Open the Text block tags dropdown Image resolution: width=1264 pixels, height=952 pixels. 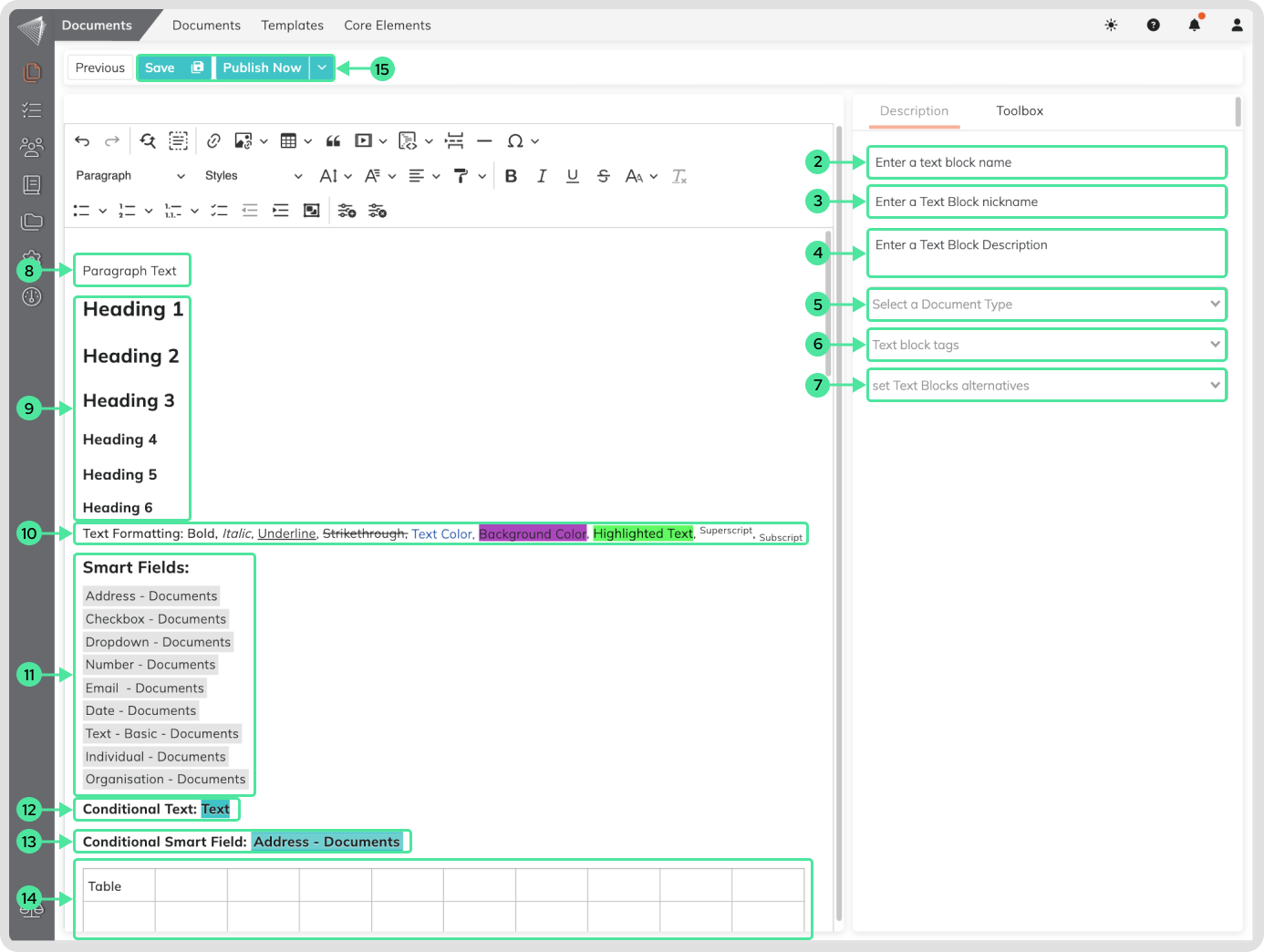1045,345
